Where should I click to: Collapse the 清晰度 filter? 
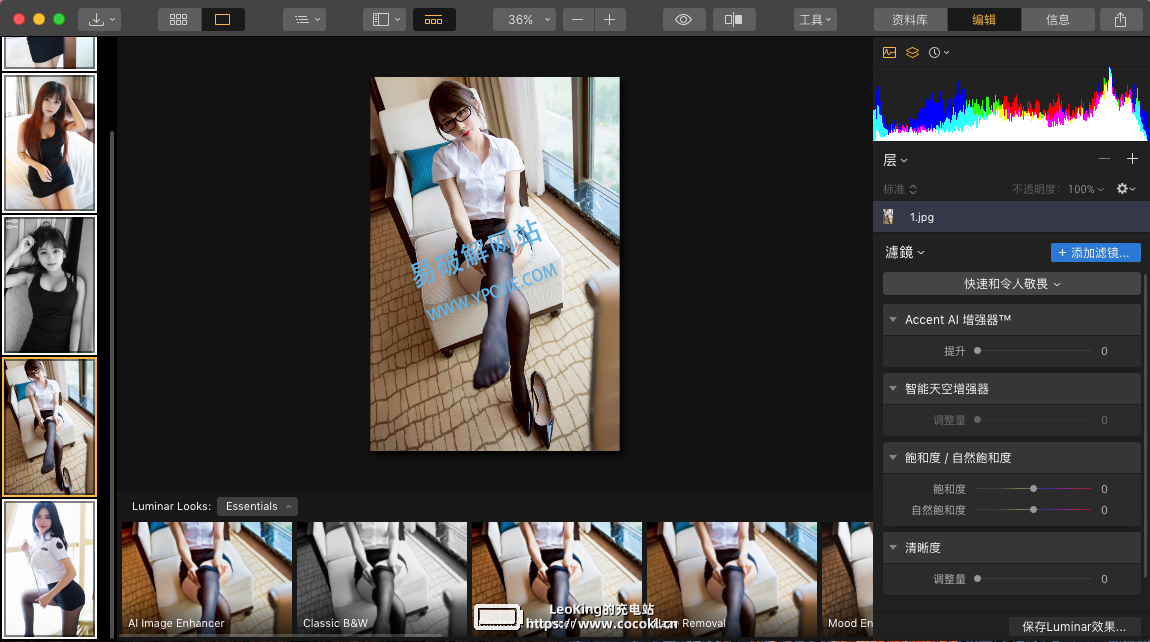tap(893, 547)
